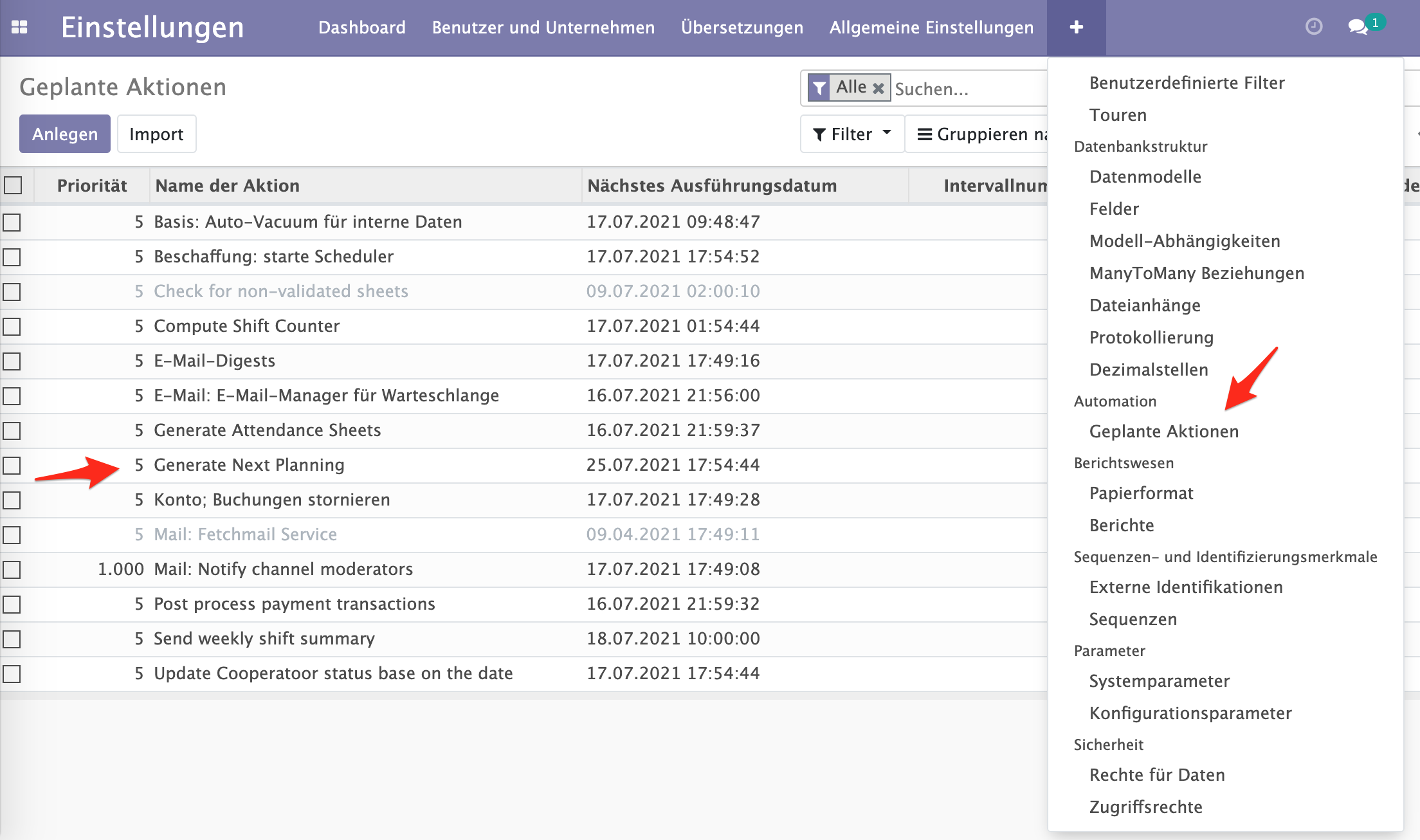Check the Check for non-validated sheets checkbox
The height and width of the screenshot is (840, 1420).
[12, 292]
